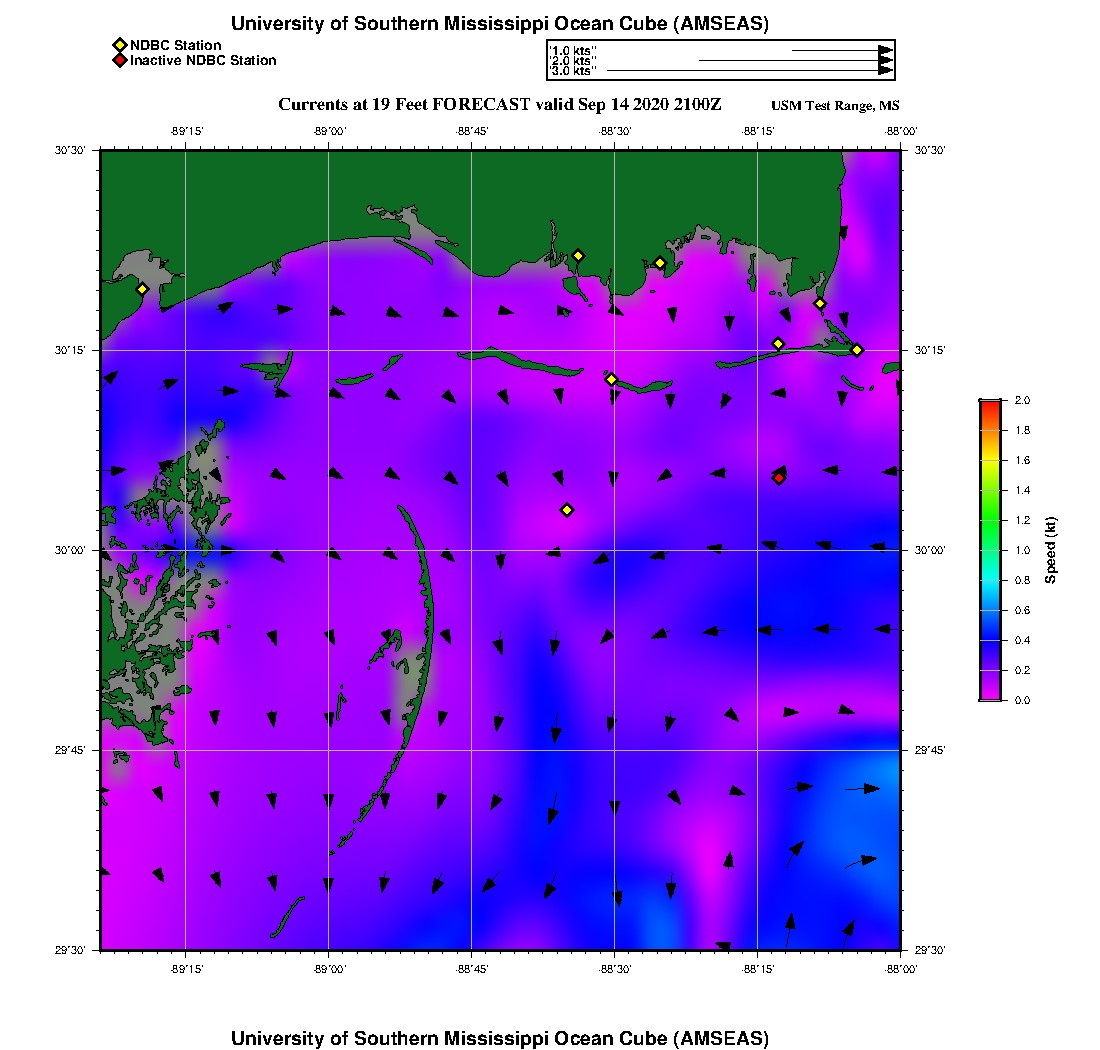Click yellow station marker on island near 88°30'
Image resolution: width=1100 pixels, height=1050 pixels.
click(611, 379)
